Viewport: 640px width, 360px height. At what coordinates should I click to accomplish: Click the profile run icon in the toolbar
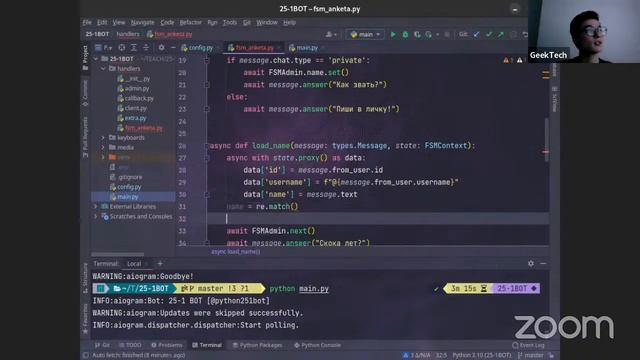point(428,35)
